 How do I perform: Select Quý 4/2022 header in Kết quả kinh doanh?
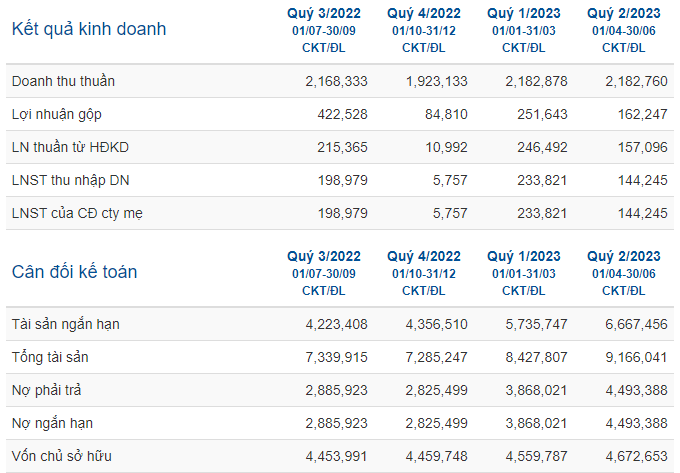(x=424, y=13)
